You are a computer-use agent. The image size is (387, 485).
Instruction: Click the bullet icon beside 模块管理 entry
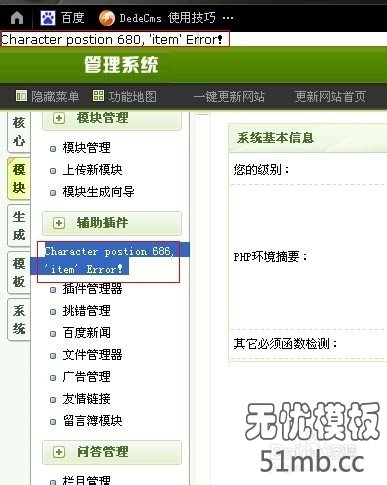(x=53, y=149)
